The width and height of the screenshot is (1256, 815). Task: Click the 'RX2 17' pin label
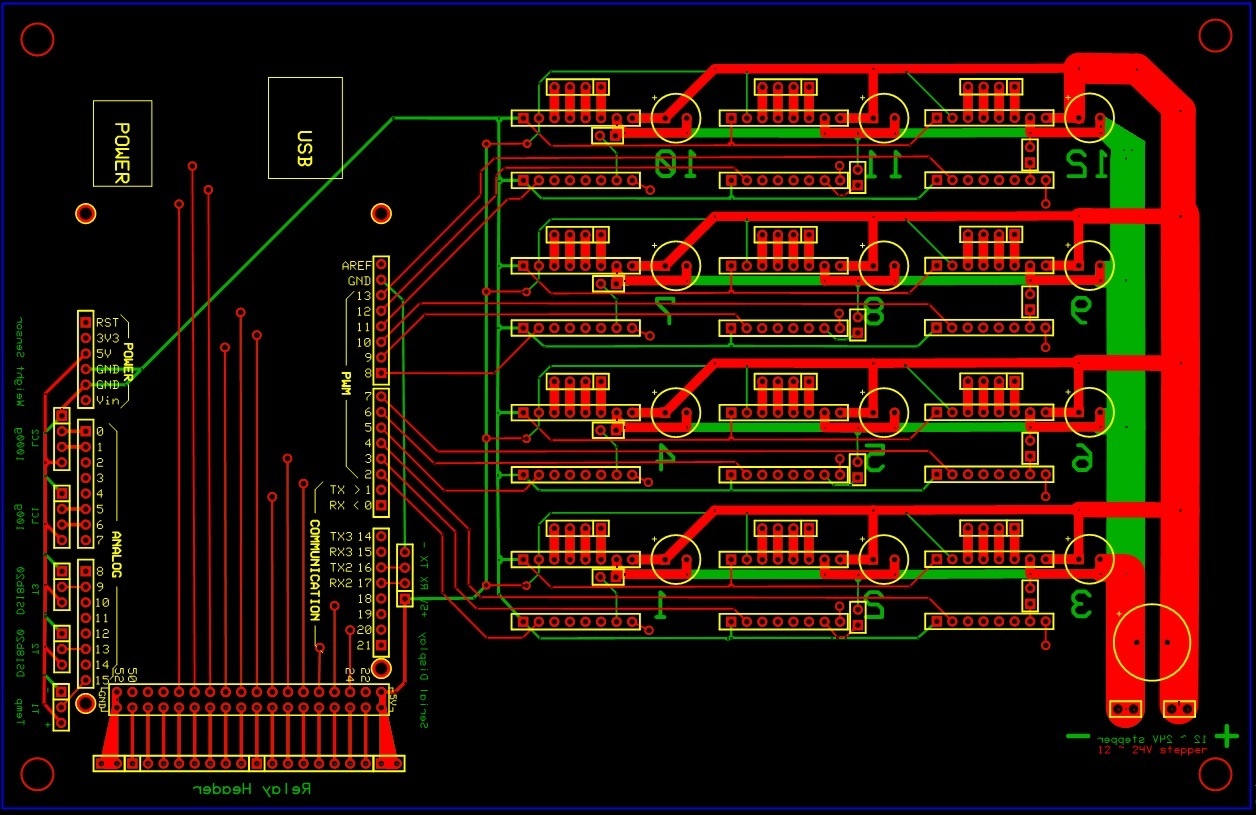click(350, 583)
